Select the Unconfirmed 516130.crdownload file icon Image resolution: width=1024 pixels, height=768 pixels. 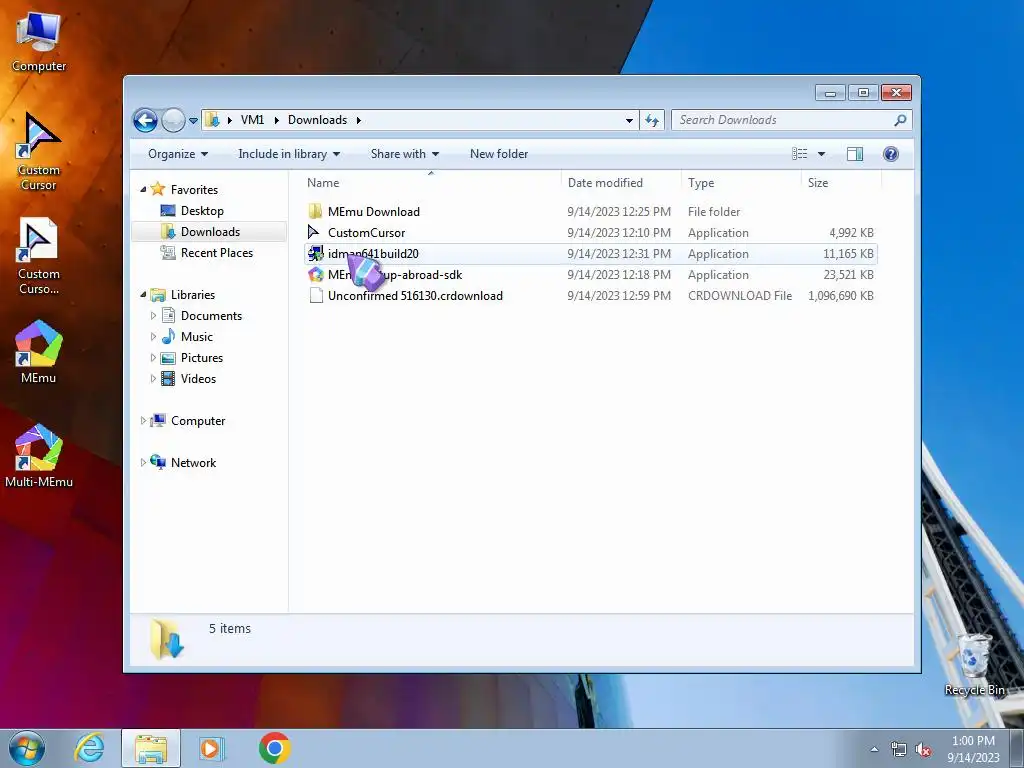tap(315, 295)
